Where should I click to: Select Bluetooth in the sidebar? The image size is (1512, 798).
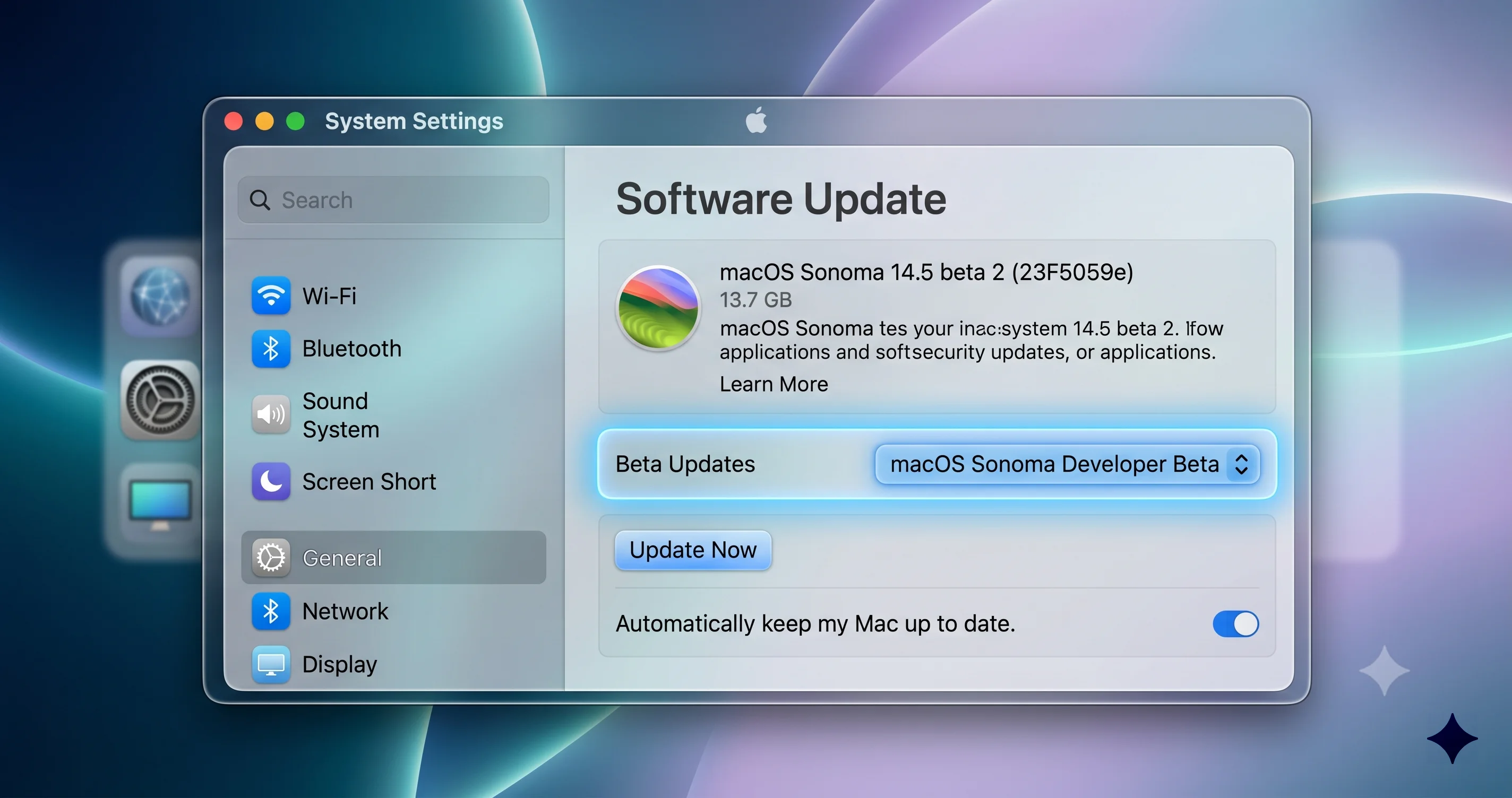(393, 349)
